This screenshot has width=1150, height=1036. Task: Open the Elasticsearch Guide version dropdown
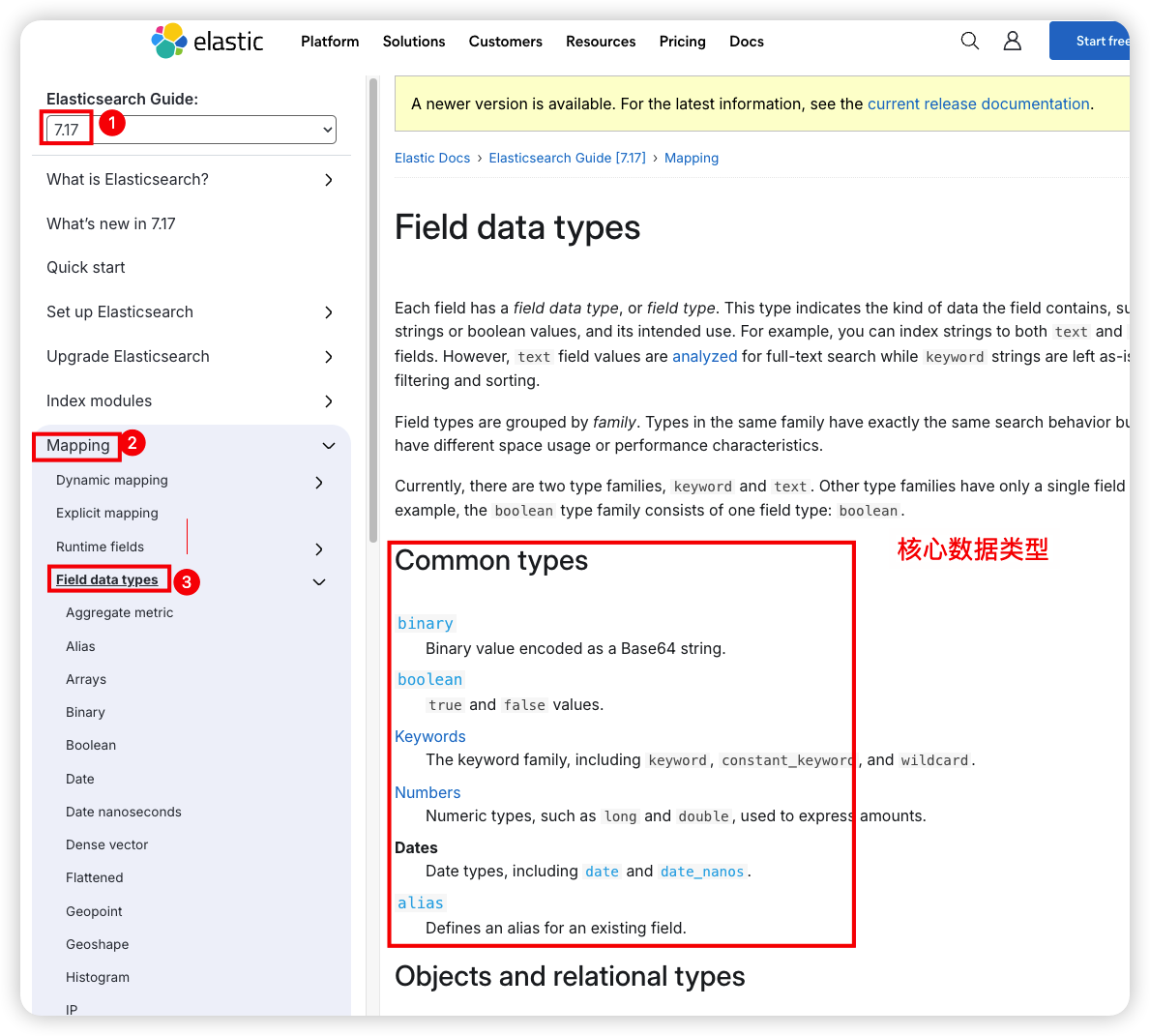click(x=192, y=130)
